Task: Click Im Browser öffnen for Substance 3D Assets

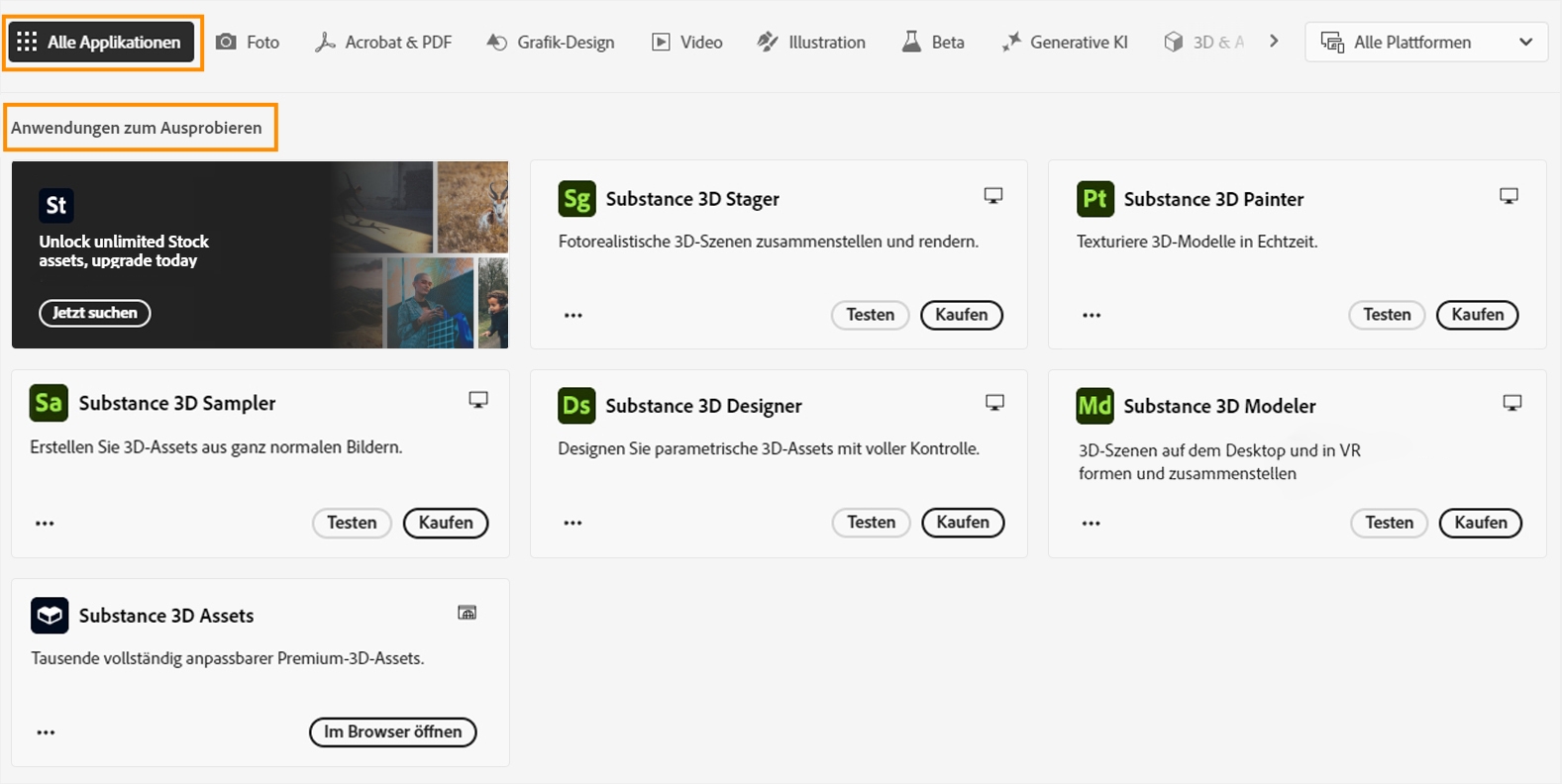Action: [393, 732]
